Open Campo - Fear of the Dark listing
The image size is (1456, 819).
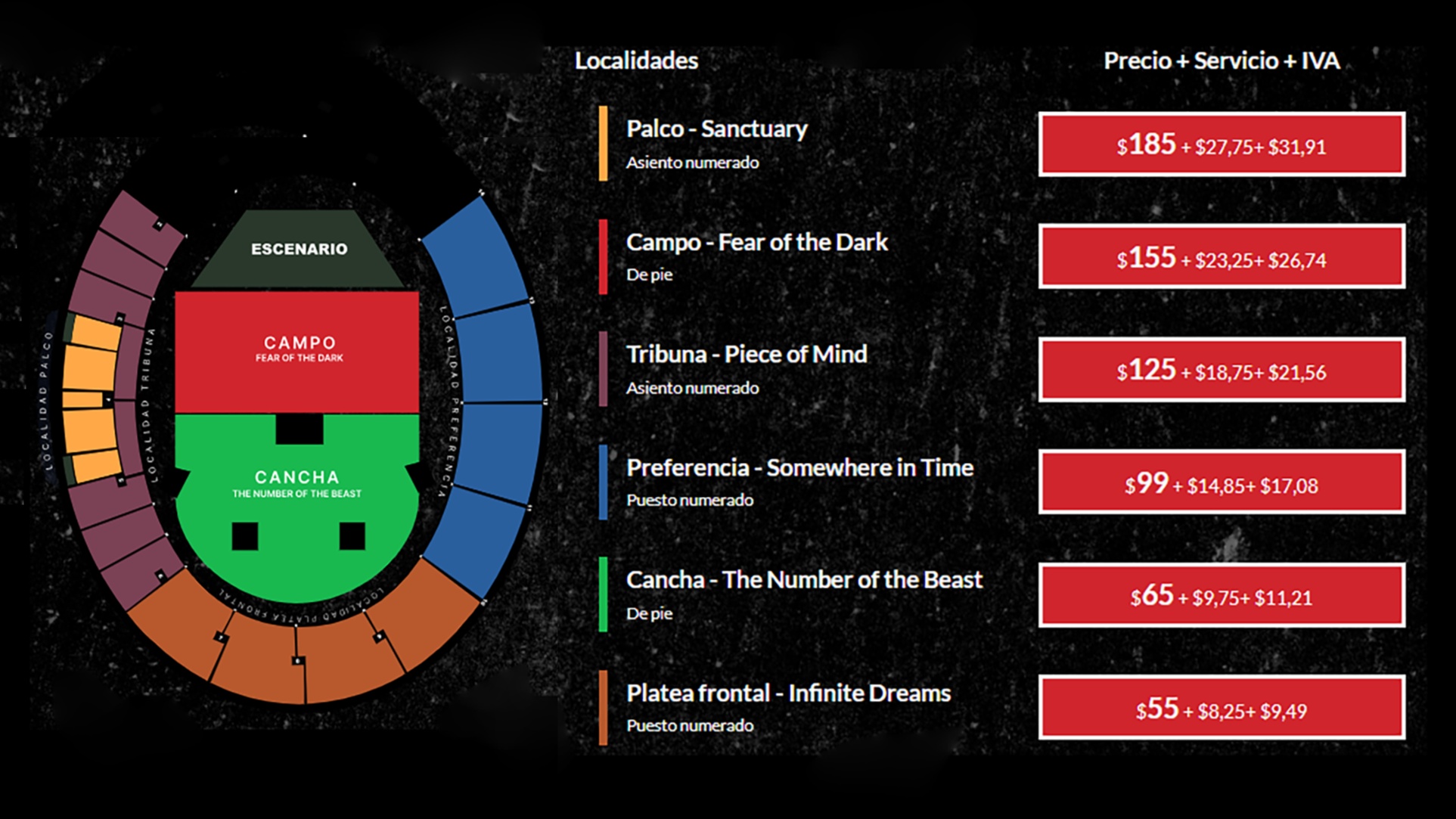pyautogui.click(x=756, y=242)
